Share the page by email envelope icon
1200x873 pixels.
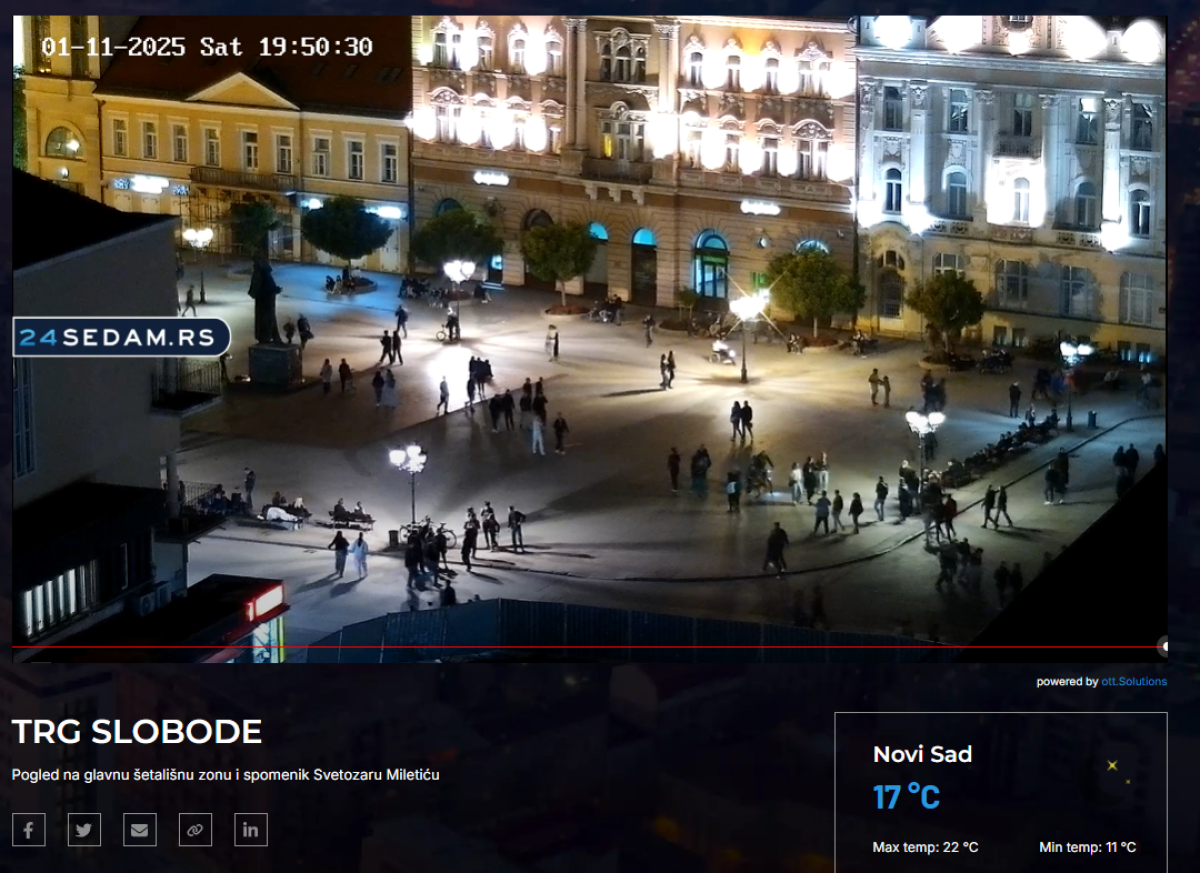[x=140, y=829]
